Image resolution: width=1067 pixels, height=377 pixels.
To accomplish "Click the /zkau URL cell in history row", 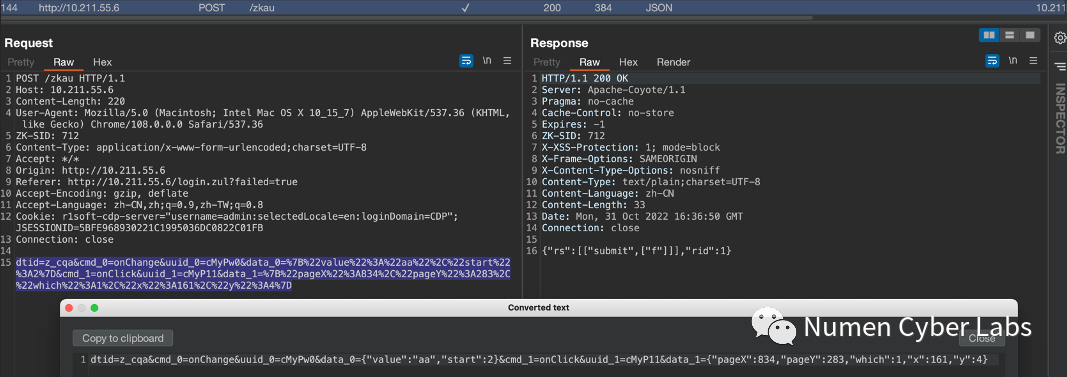I will [263, 8].
